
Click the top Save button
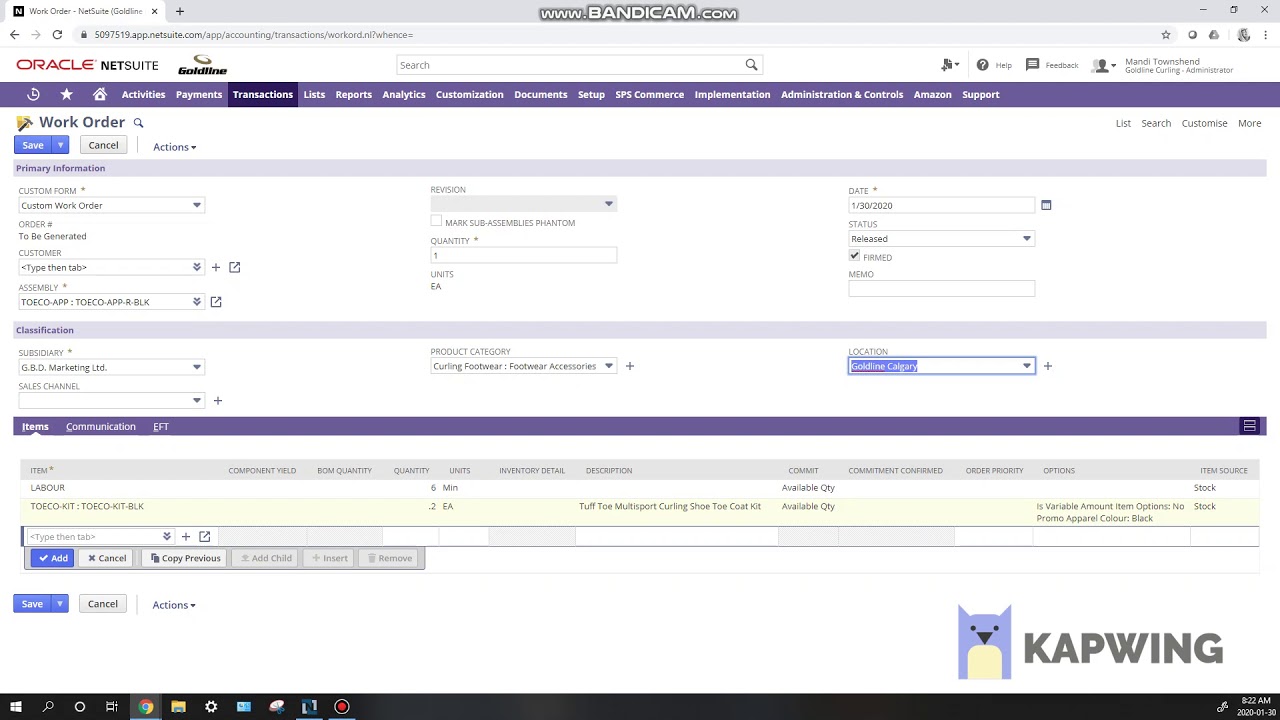pyautogui.click(x=33, y=145)
